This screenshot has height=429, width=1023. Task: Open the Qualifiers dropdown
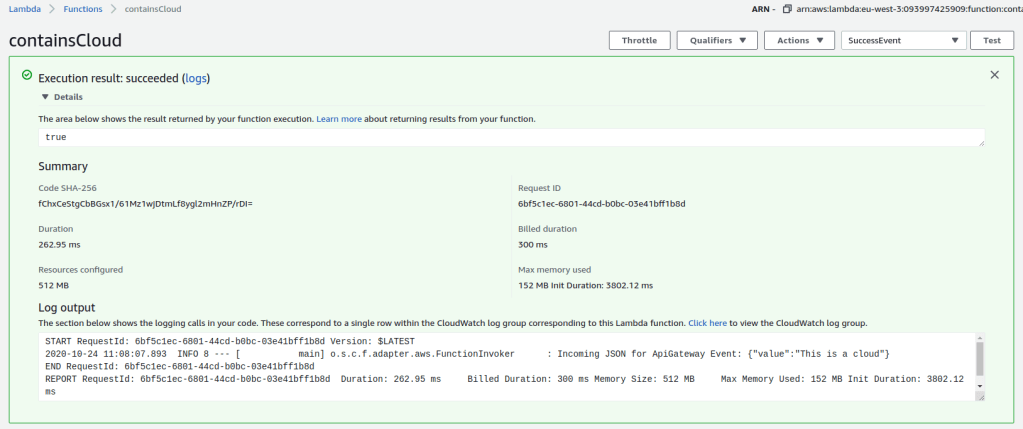[x=717, y=40]
